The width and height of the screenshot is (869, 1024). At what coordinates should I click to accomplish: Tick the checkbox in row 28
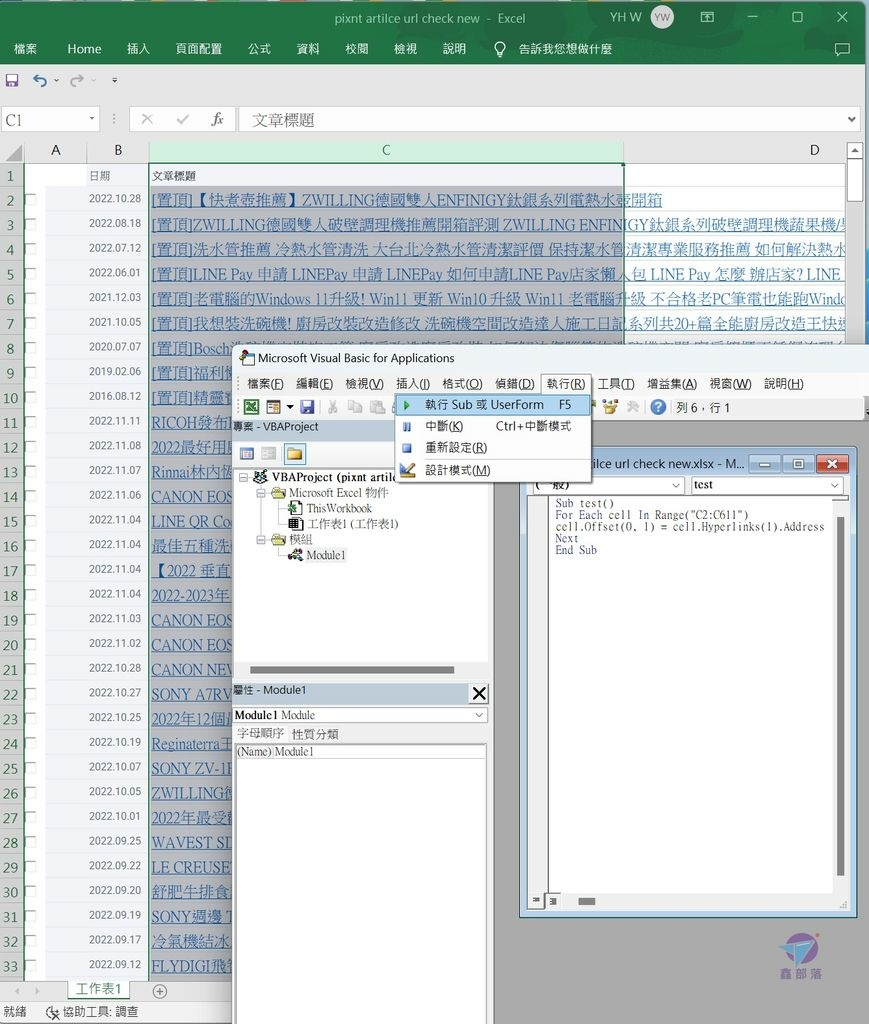(30, 842)
